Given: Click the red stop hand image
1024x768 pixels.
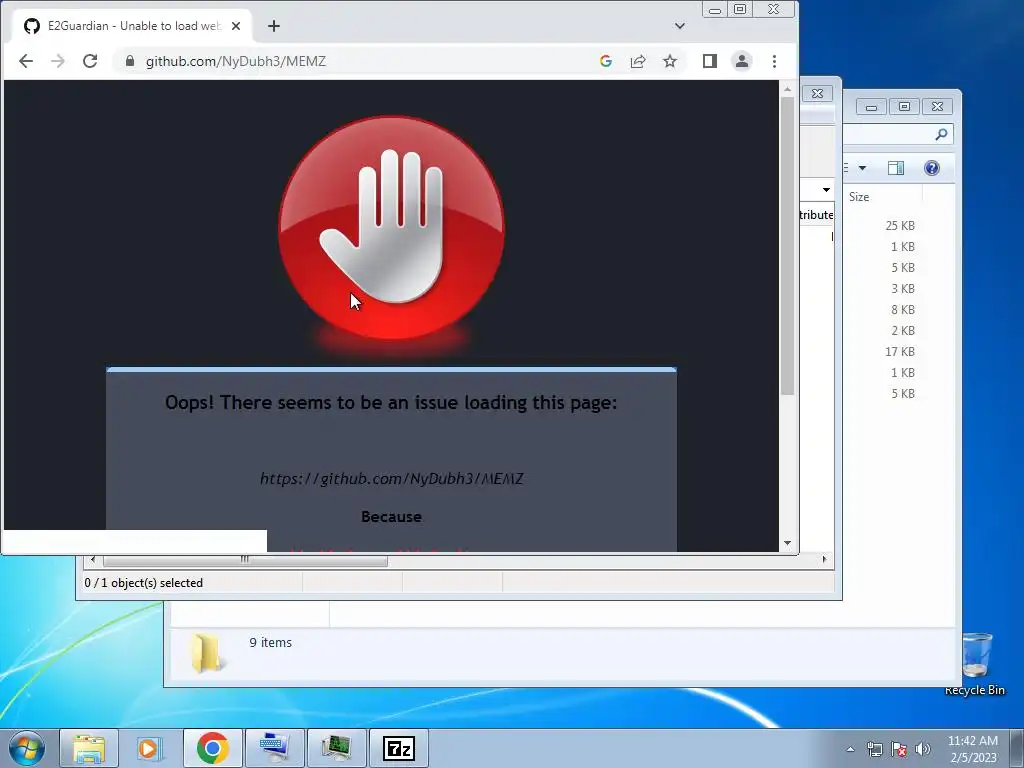Looking at the screenshot, I should click(x=391, y=228).
